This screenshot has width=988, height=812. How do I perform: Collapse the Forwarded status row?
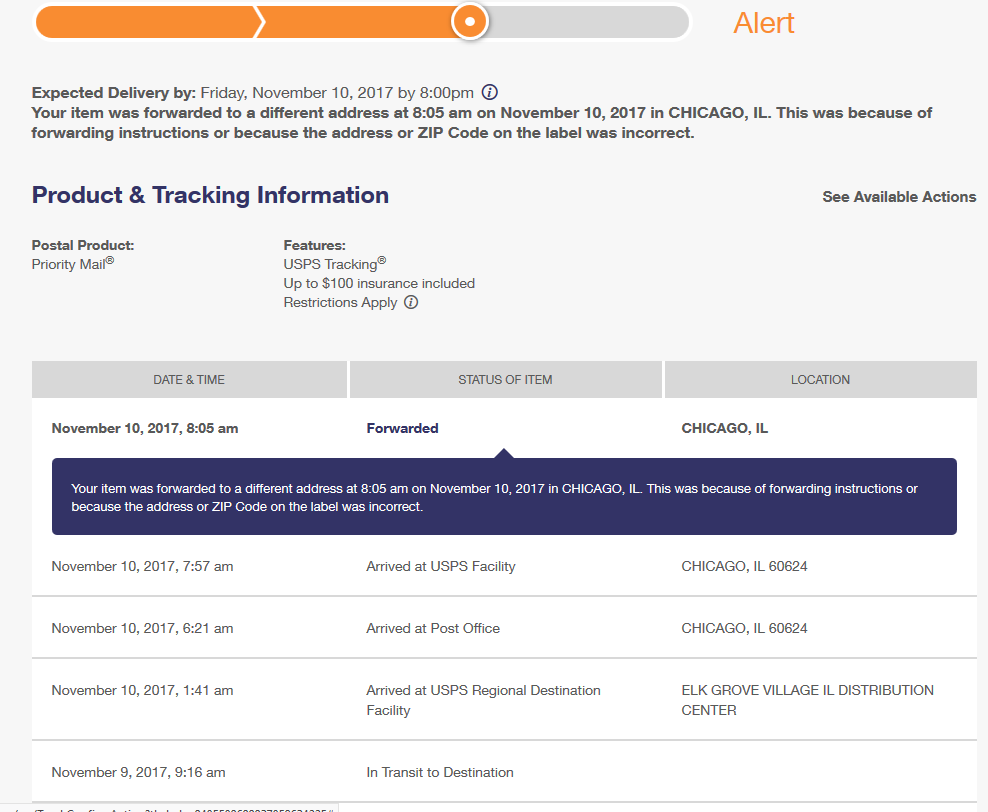[x=504, y=428]
